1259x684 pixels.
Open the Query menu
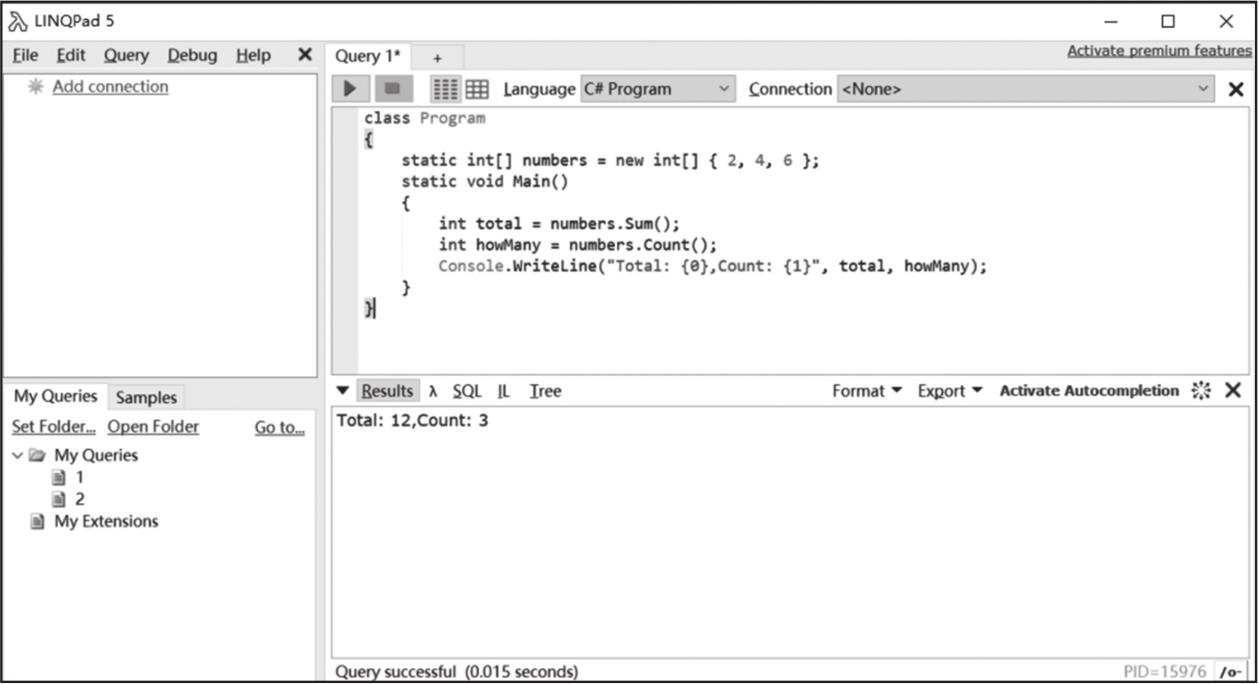(x=126, y=55)
